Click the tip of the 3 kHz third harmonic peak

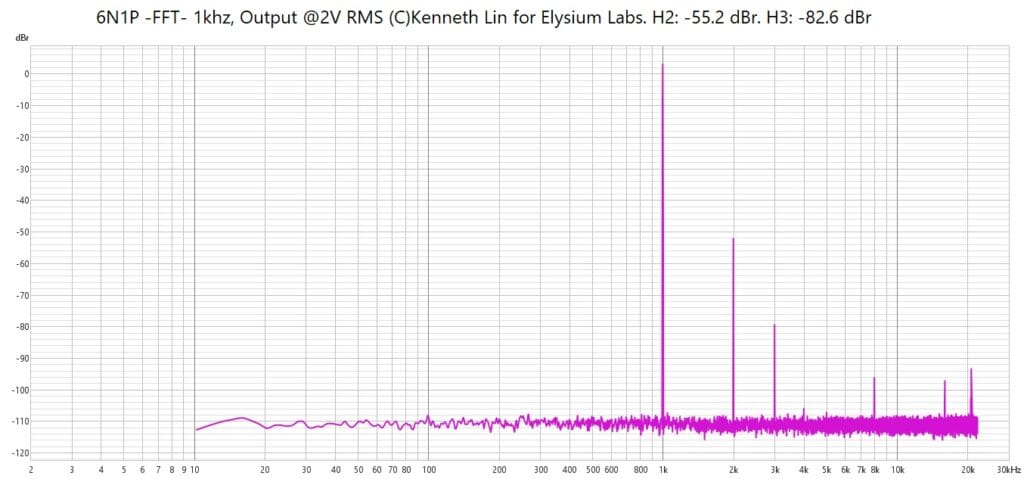(x=775, y=325)
